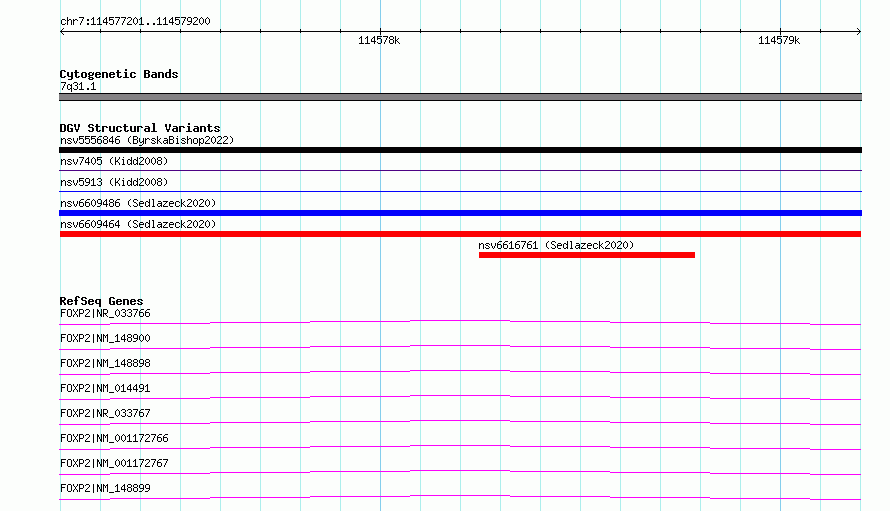Viewport: 890px width, 511px height.
Task: Click the 114578k ruler tick label
Action: (x=379, y=40)
